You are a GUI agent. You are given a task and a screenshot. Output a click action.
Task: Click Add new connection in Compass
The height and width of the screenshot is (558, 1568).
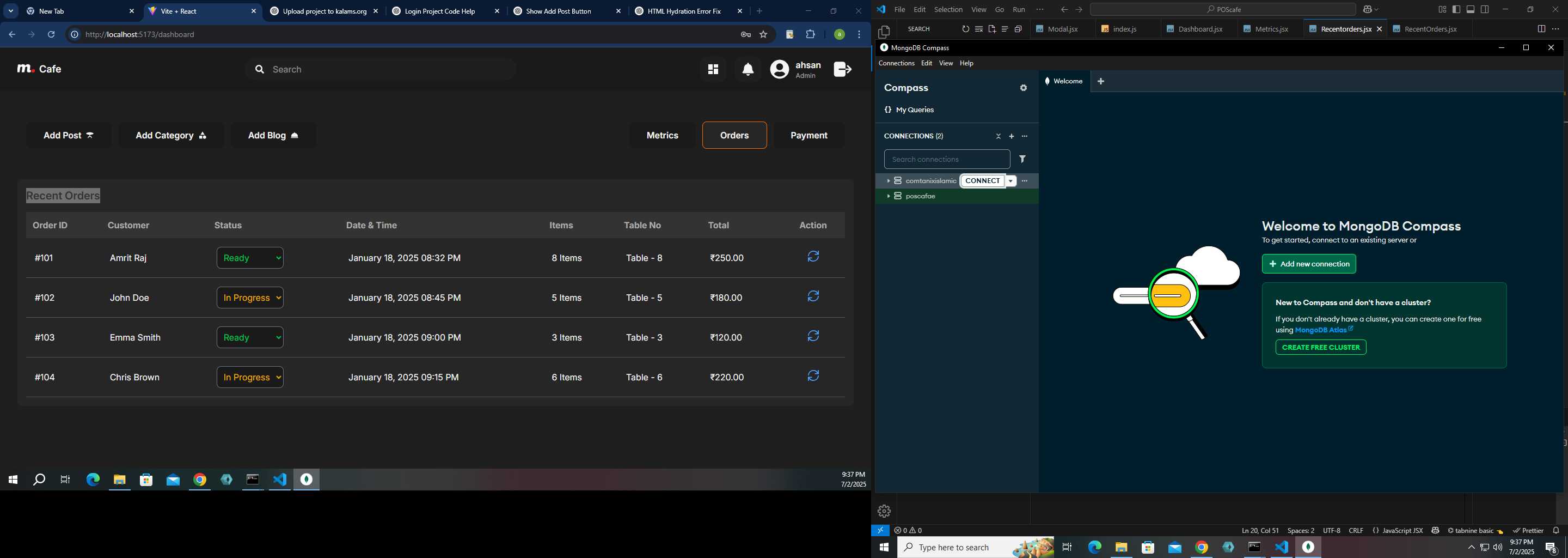(x=1309, y=264)
